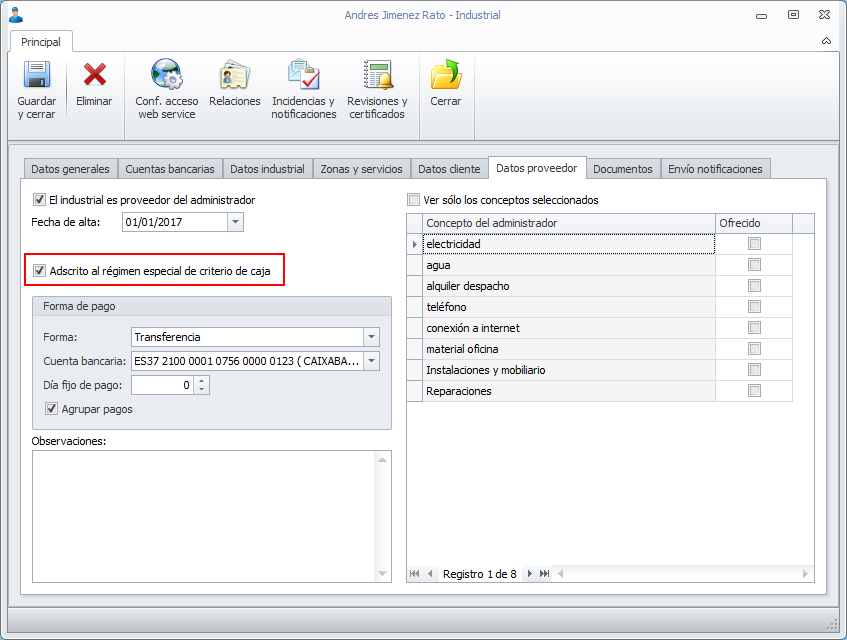Open the Fecha de alta date dropdown
Screen dimensions: 847x640
point(235,222)
